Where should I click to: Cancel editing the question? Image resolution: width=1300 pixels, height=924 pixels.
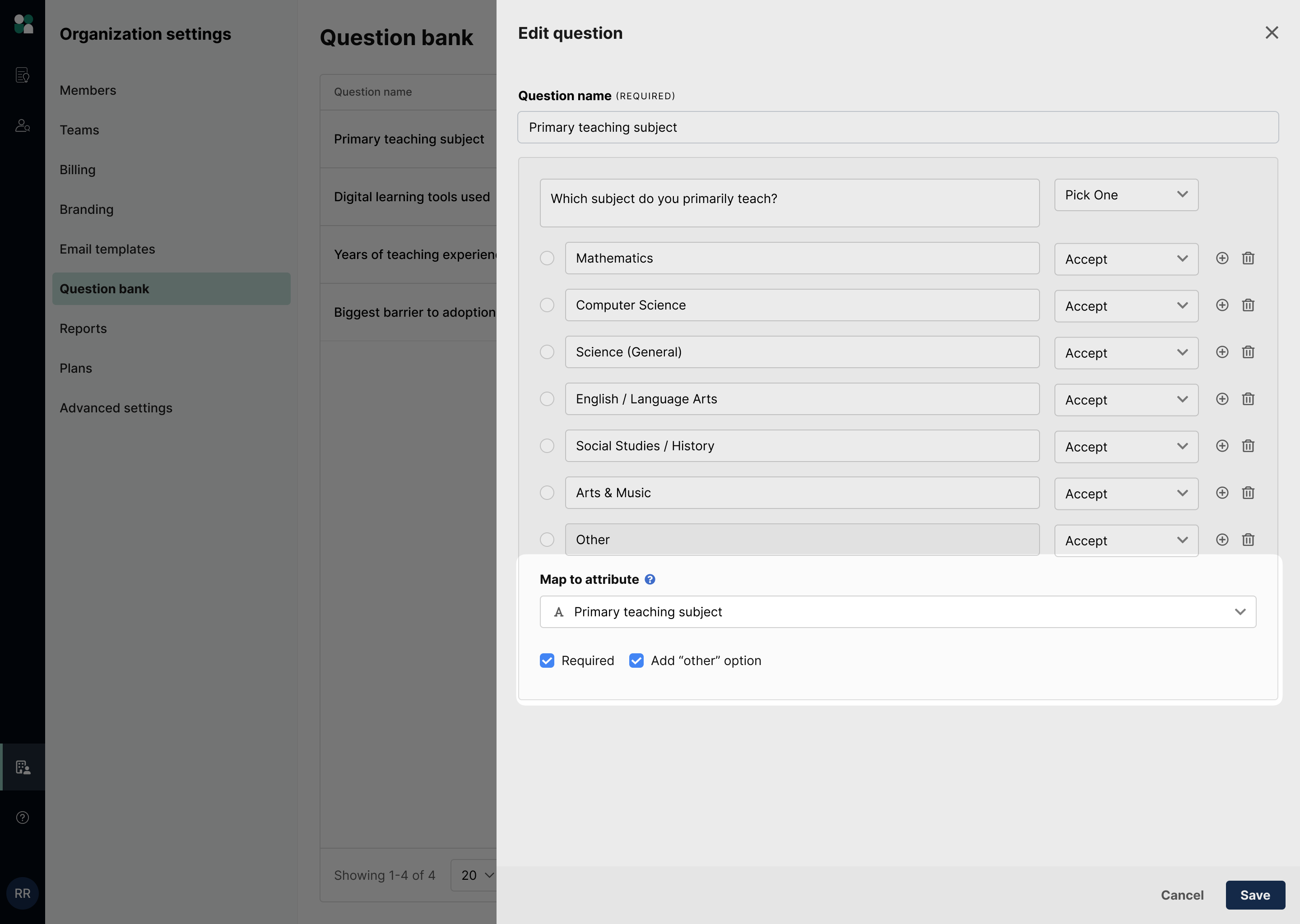[1182, 895]
